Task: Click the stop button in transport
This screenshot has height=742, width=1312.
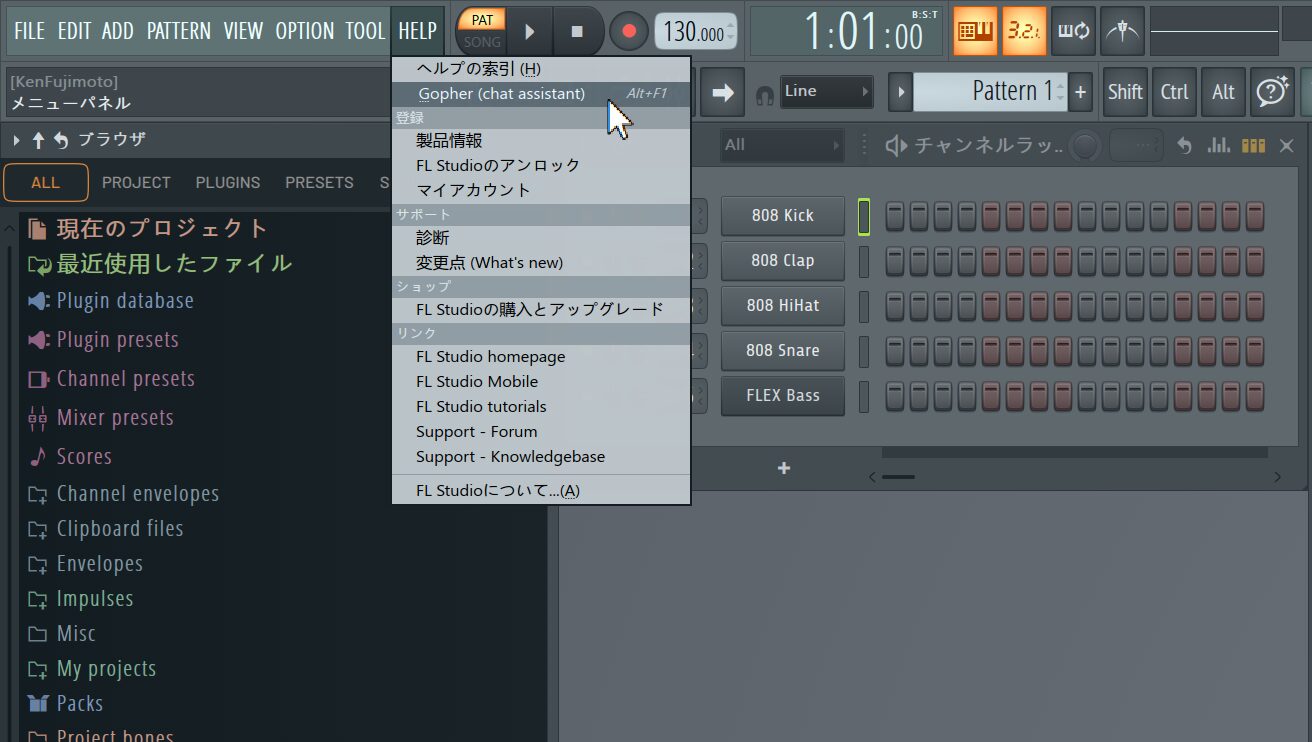Action: coord(577,32)
